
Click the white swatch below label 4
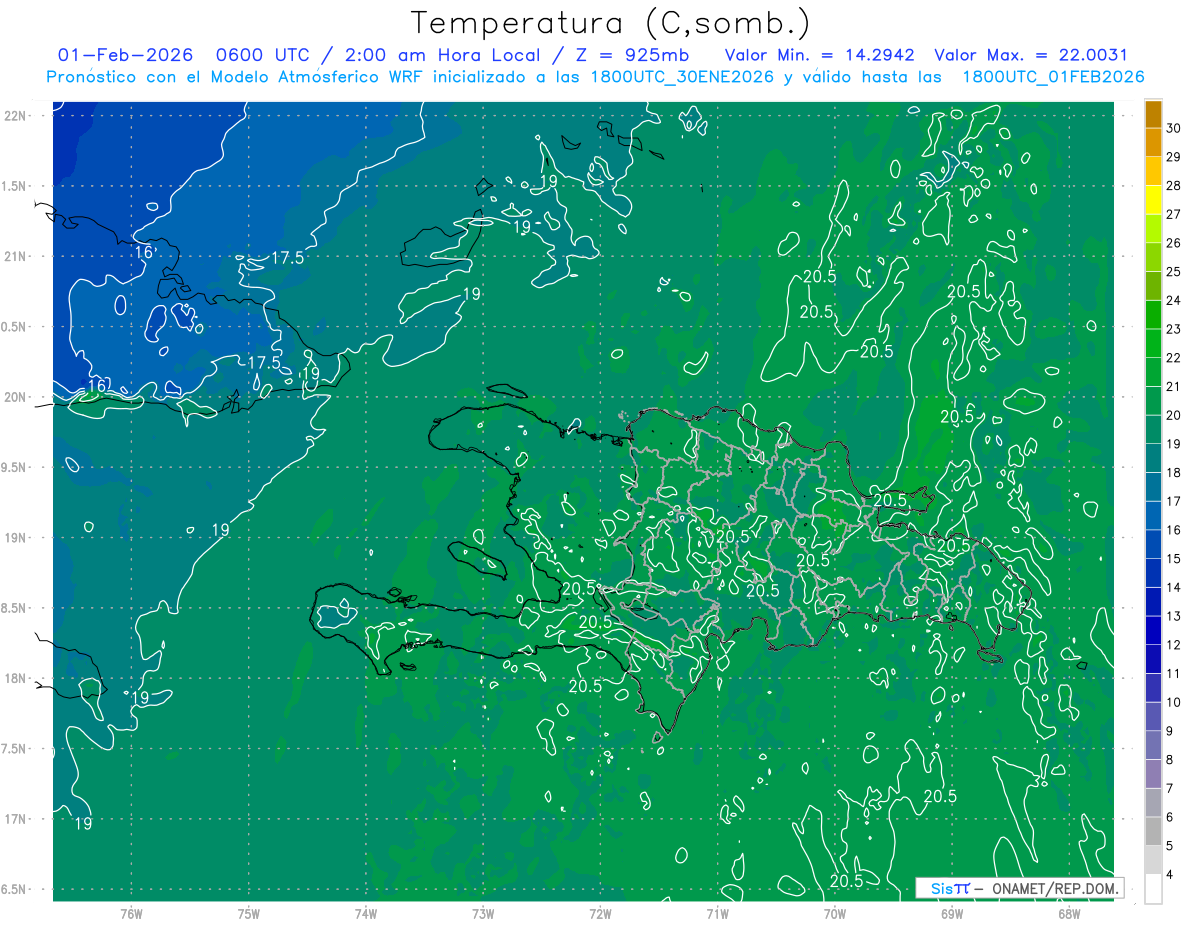[x=1153, y=889]
